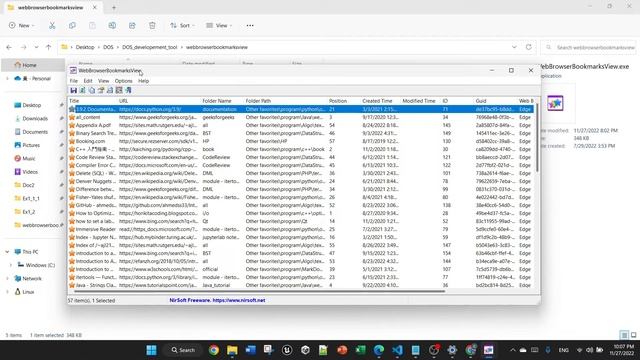Select the Appendix A.pdf bookmark row
The image size is (640, 360).
pyautogui.click(x=300, y=125)
